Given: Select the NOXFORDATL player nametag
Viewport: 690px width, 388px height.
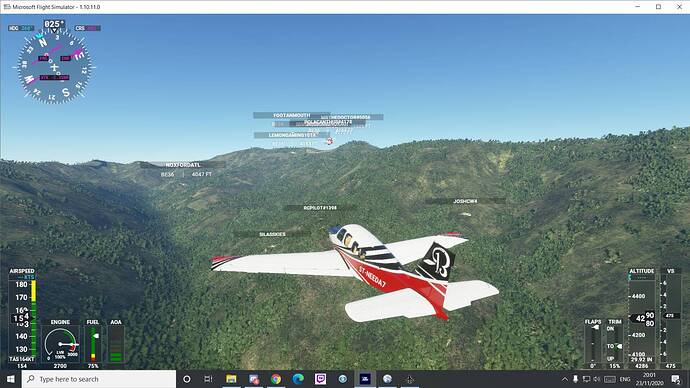Looking at the screenshot, I should coord(183,165).
